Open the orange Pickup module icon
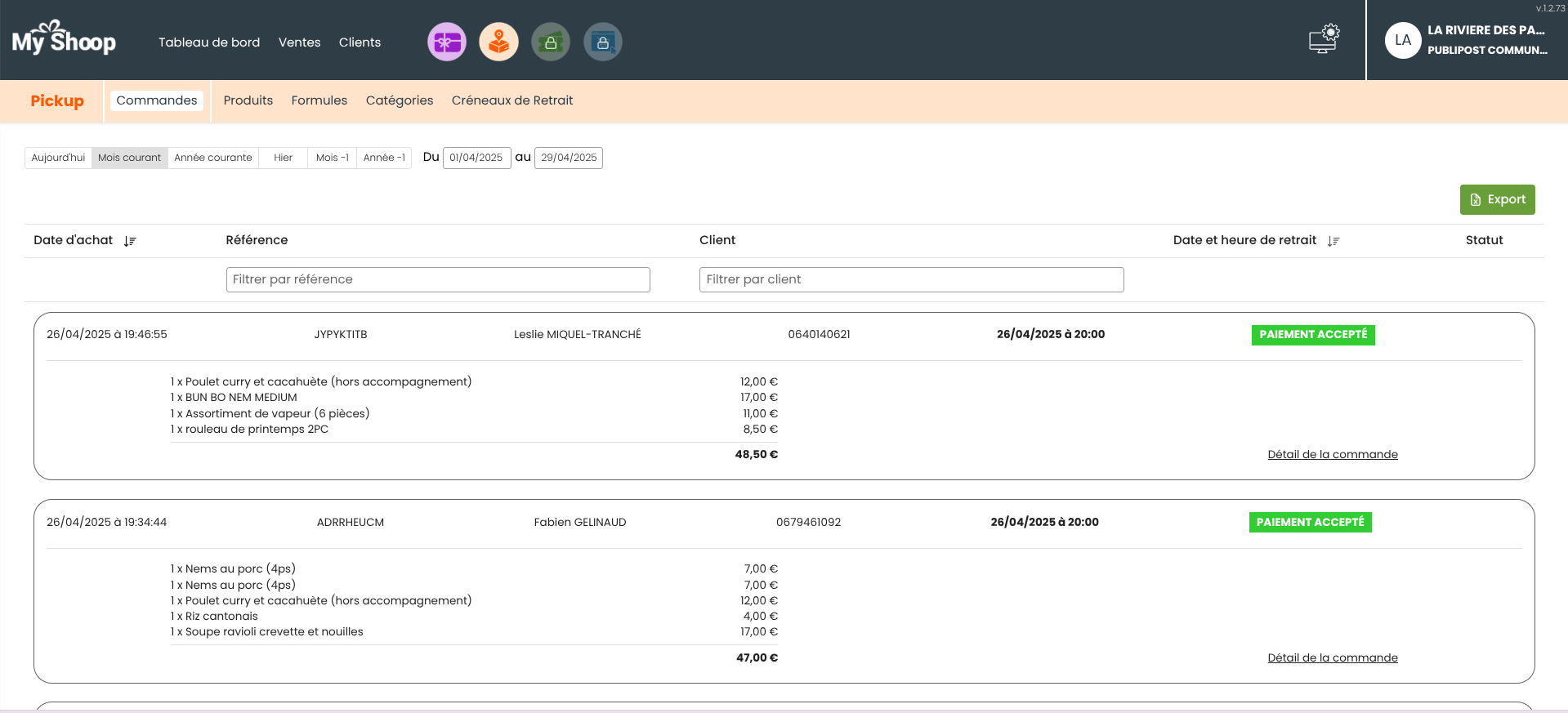 [x=498, y=42]
